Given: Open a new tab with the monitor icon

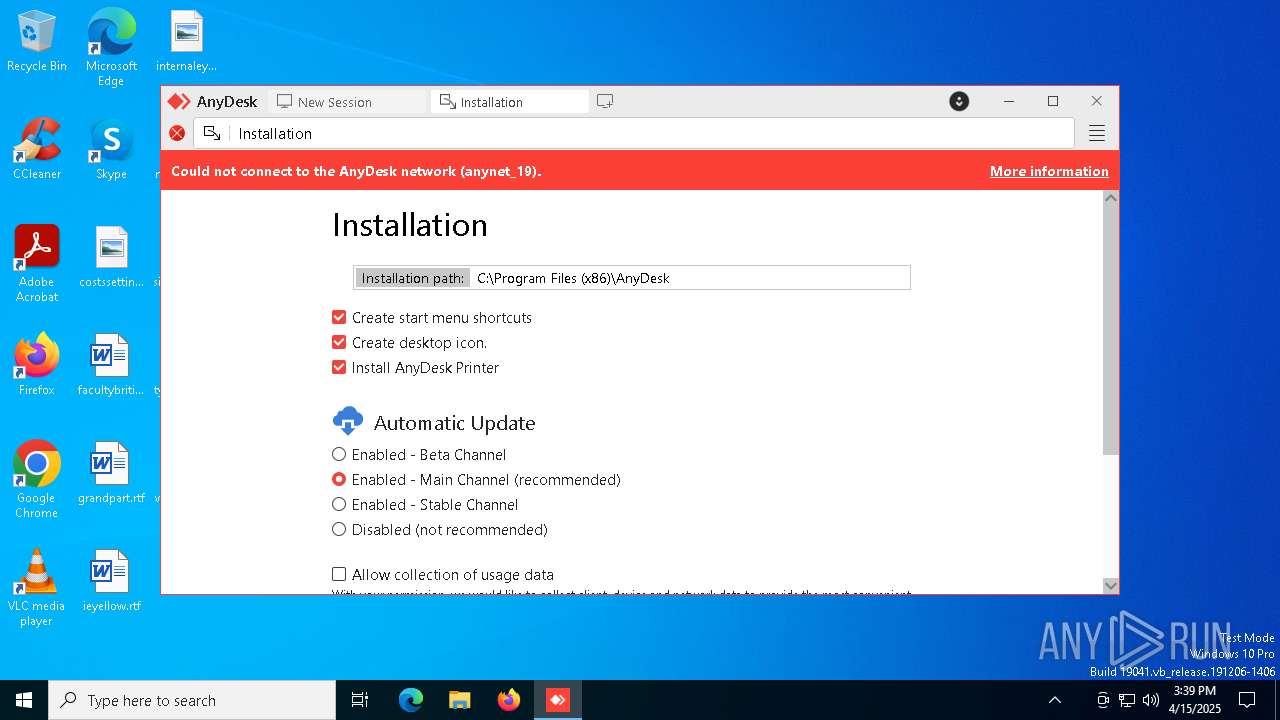Looking at the screenshot, I should 605,101.
